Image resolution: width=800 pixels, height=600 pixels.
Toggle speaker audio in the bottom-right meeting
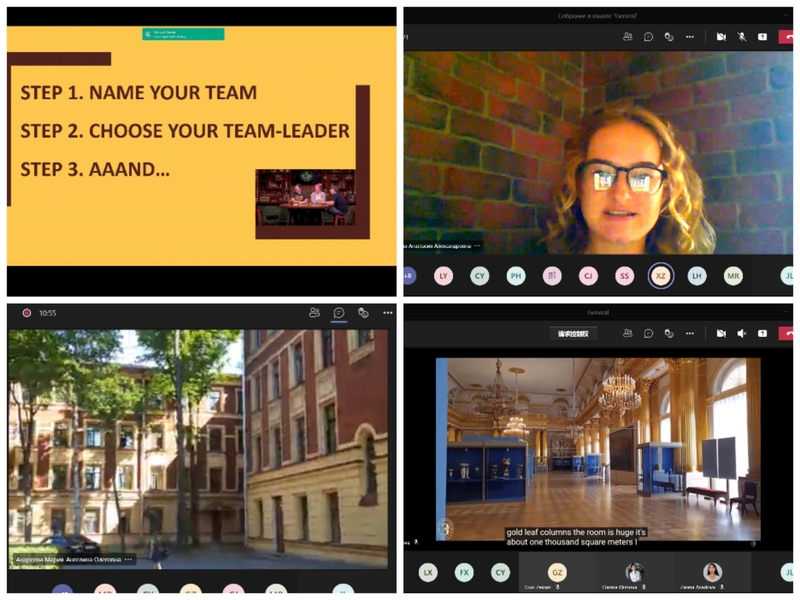742,333
